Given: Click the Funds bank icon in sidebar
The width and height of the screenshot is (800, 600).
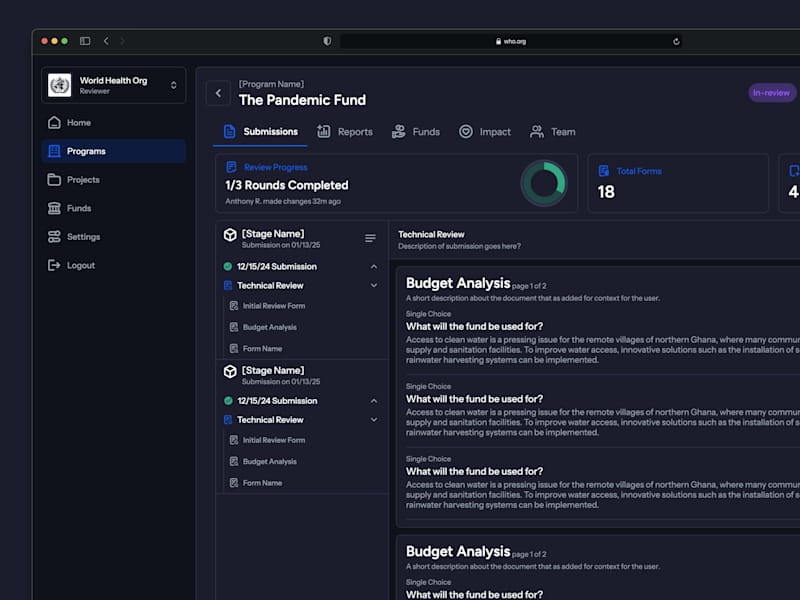Looking at the screenshot, I should point(54,208).
